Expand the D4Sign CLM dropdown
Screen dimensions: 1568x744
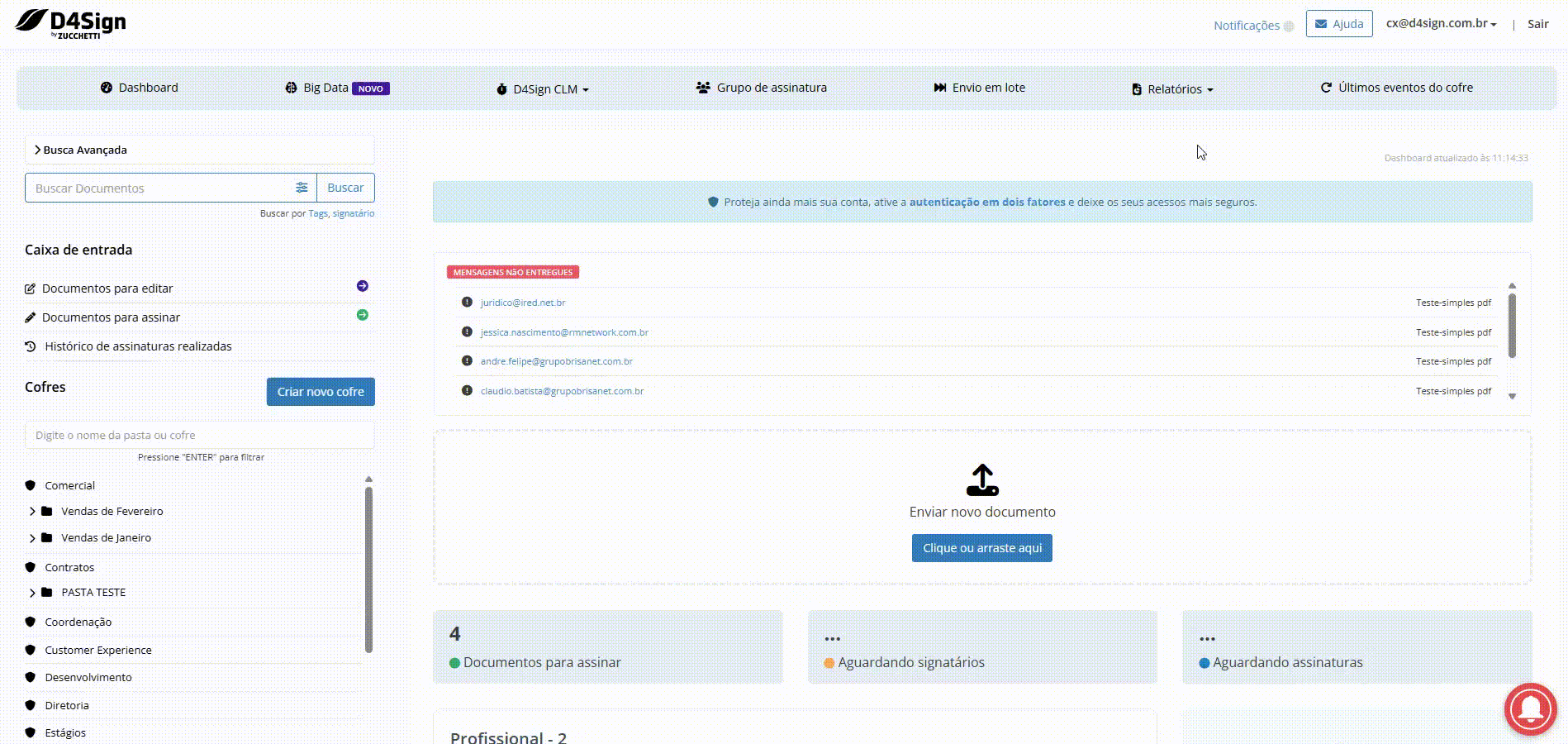pyautogui.click(x=543, y=88)
